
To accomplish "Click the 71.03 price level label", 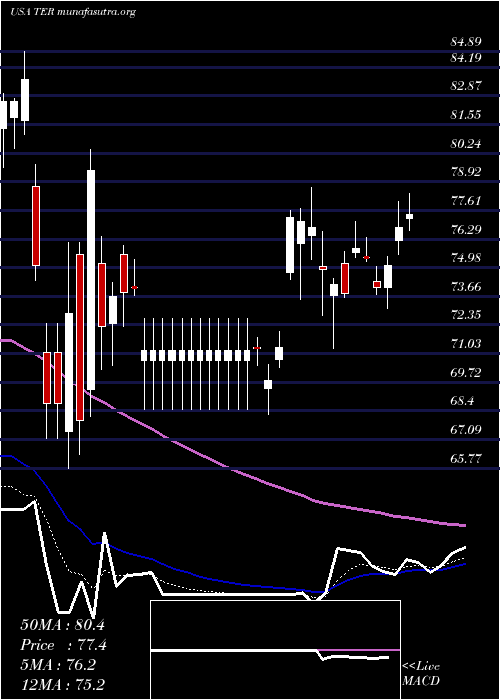I will [466, 344].
